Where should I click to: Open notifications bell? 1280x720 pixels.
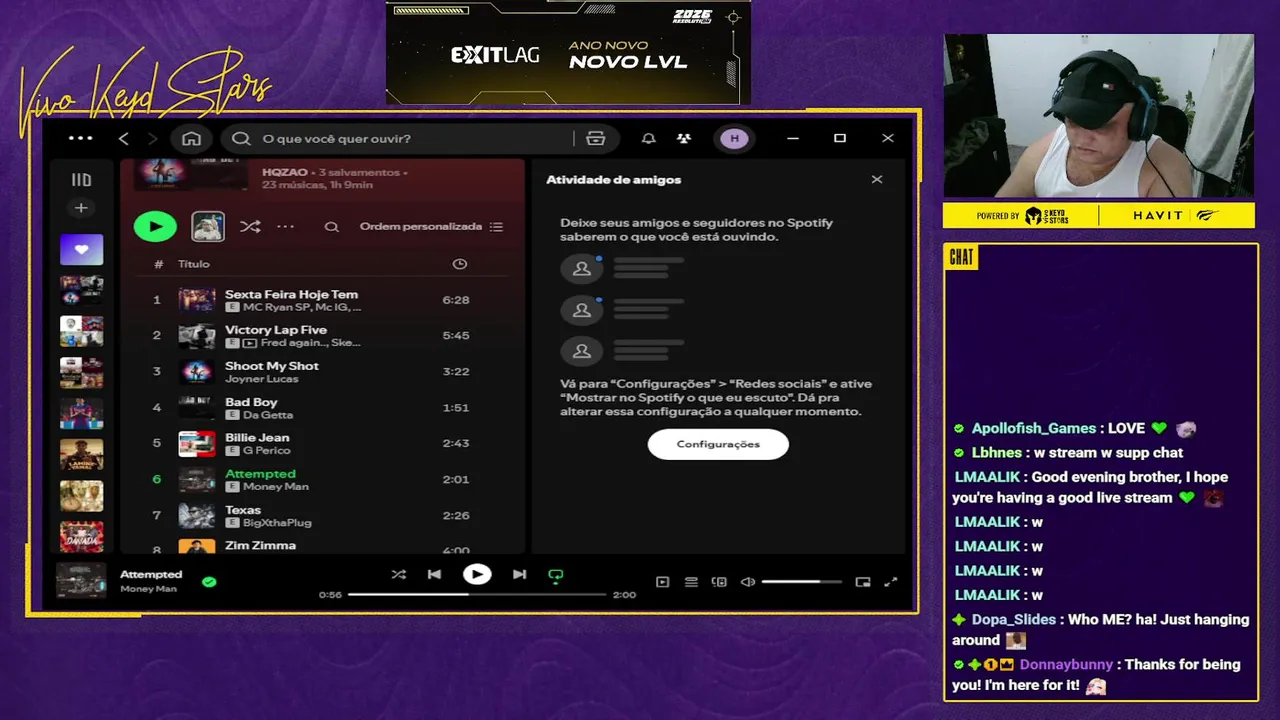[x=649, y=138]
